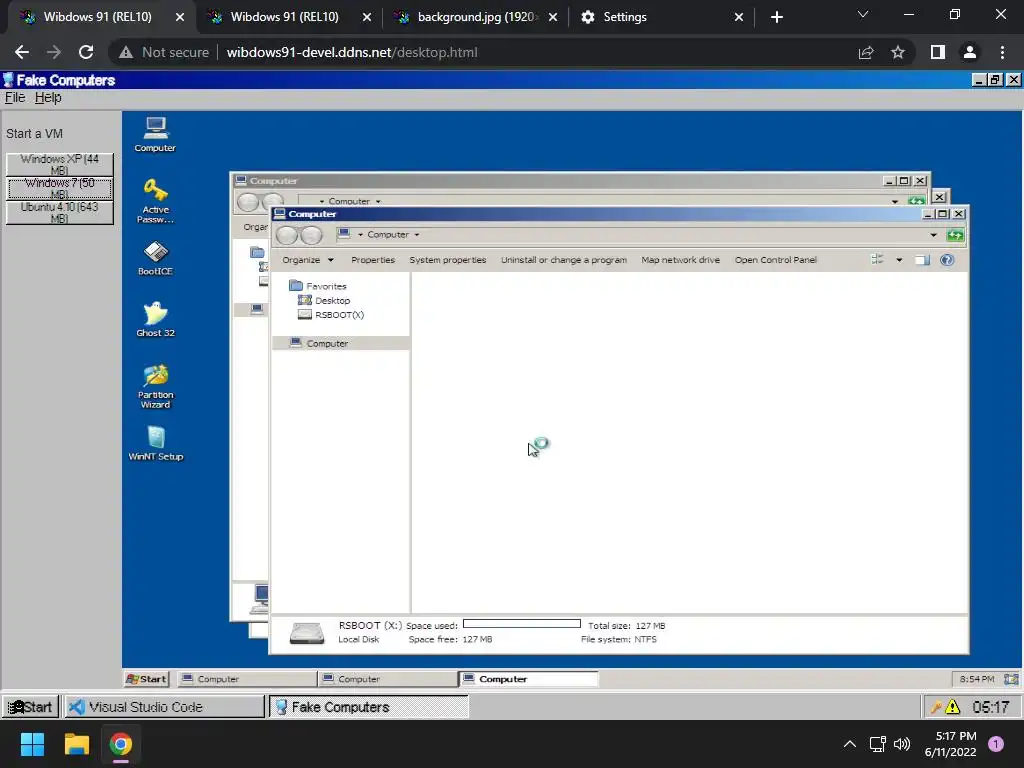Click the forward navigation button in front Computer window
Image resolution: width=1024 pixels, height=768 pixels.
click(312, 235)
